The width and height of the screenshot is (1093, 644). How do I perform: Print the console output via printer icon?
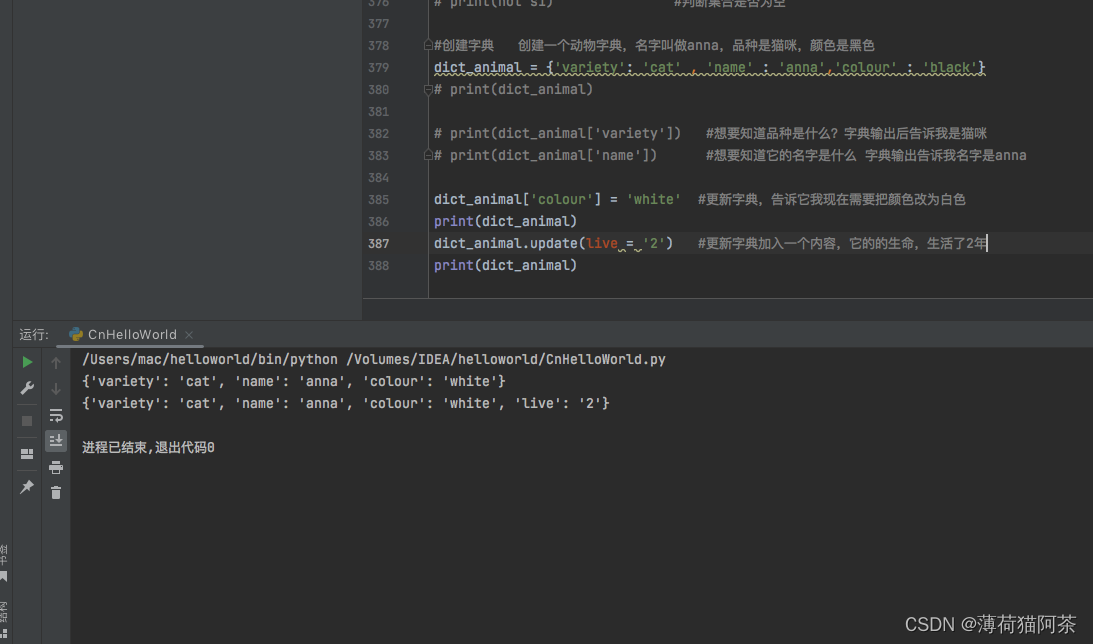click(55, 466)
